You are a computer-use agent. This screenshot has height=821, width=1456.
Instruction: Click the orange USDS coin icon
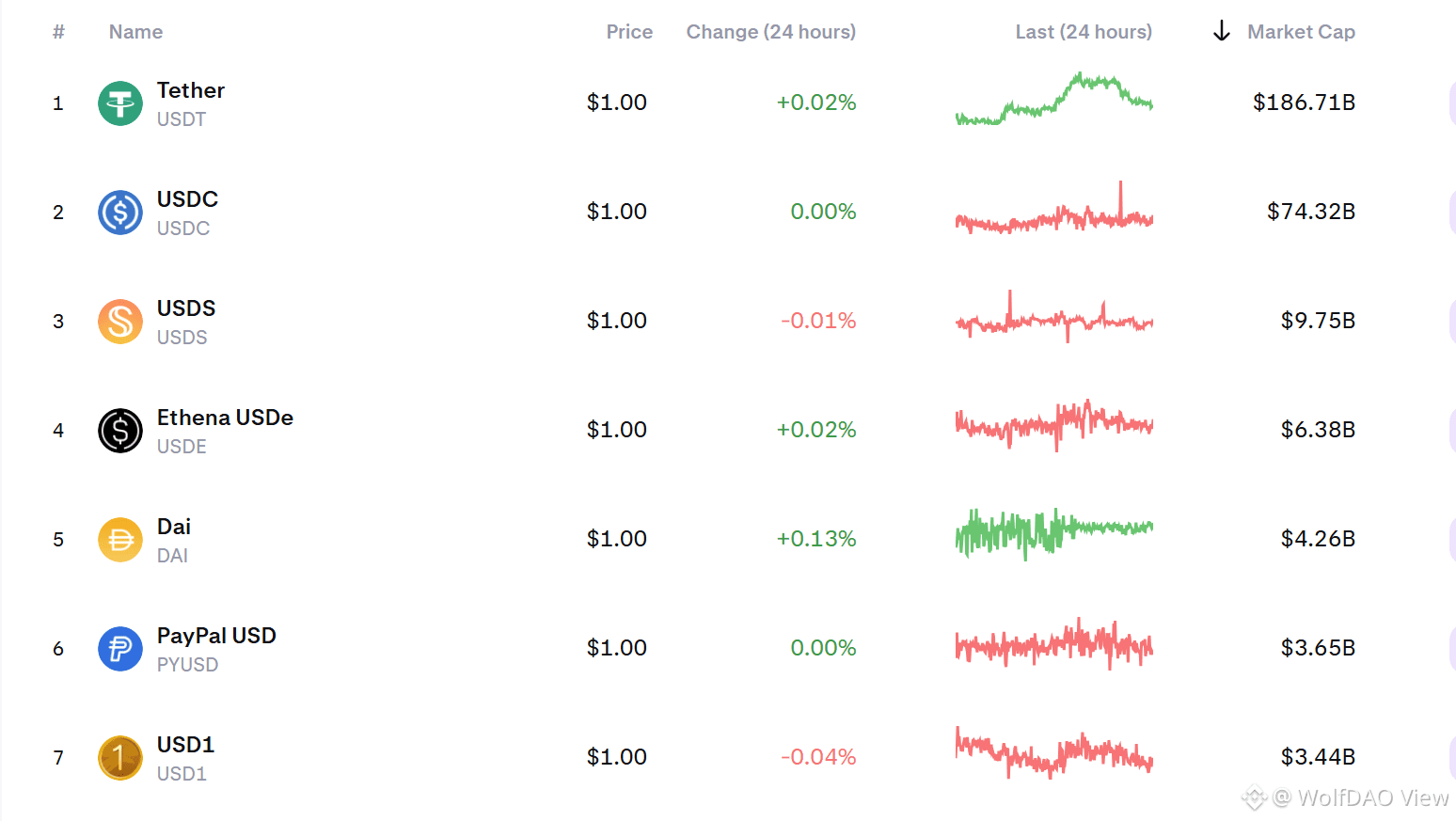click(x=120, y=322)
